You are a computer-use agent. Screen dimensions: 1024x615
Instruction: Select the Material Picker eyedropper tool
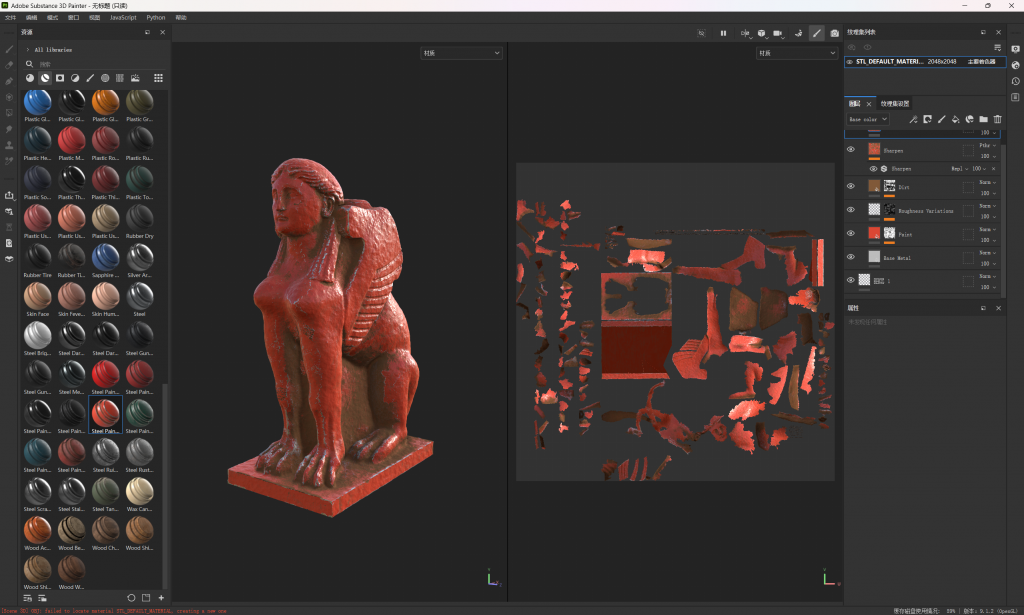coord(9,161)
